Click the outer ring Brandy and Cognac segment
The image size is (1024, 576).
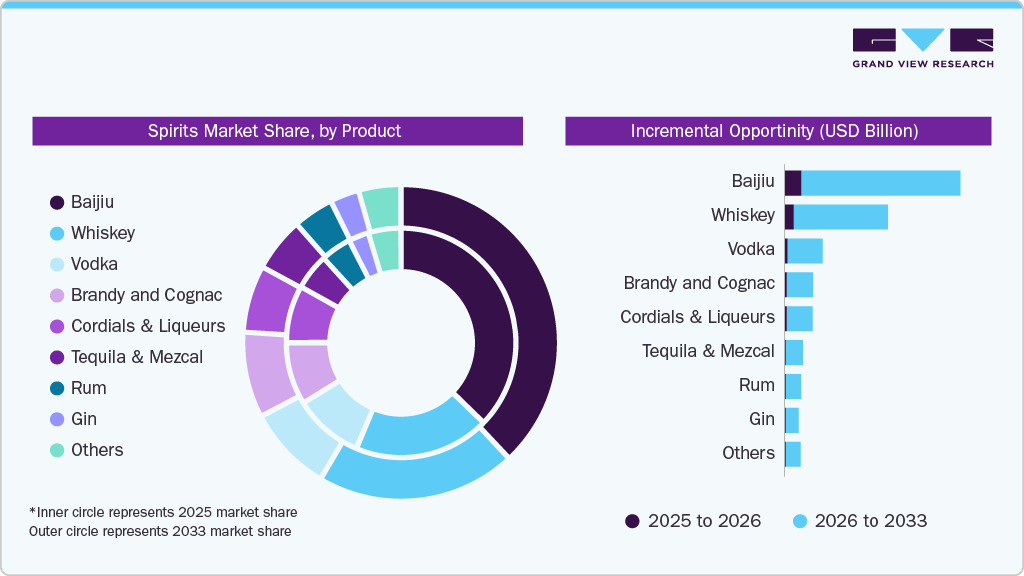coord(266,372)
